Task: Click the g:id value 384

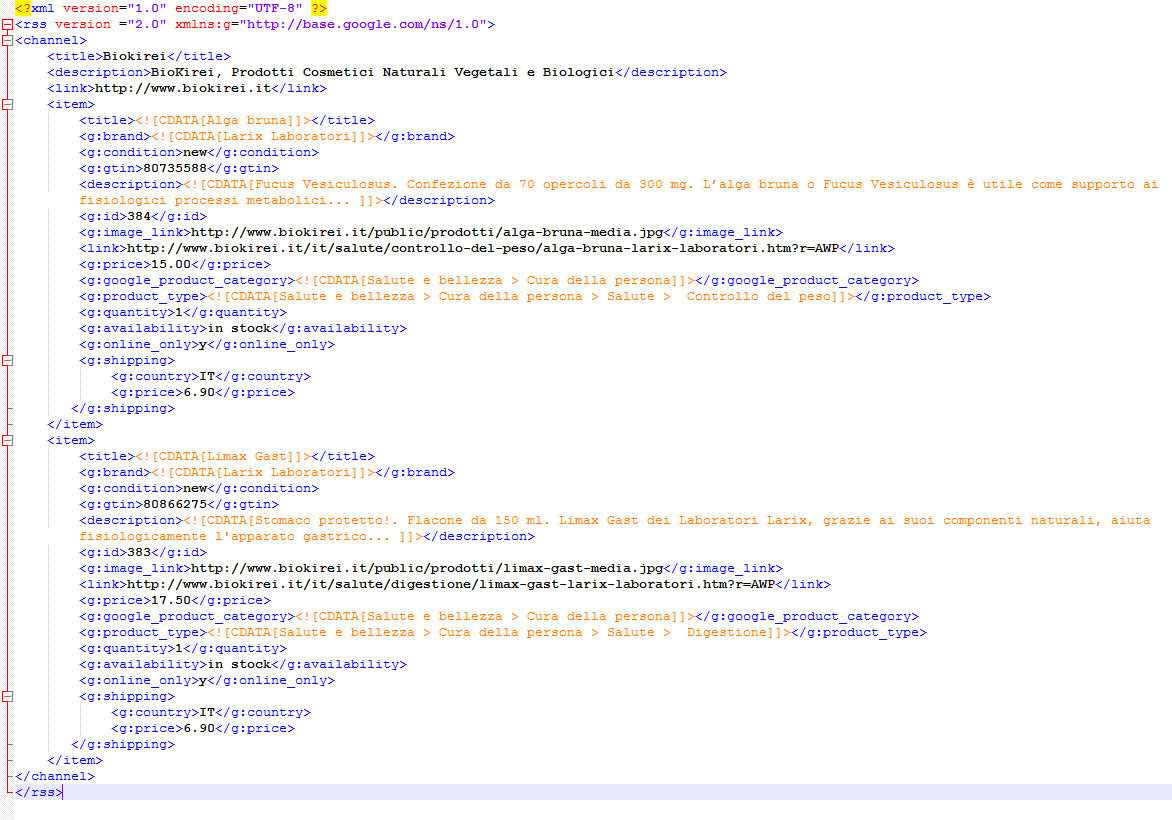Action: 139,216
